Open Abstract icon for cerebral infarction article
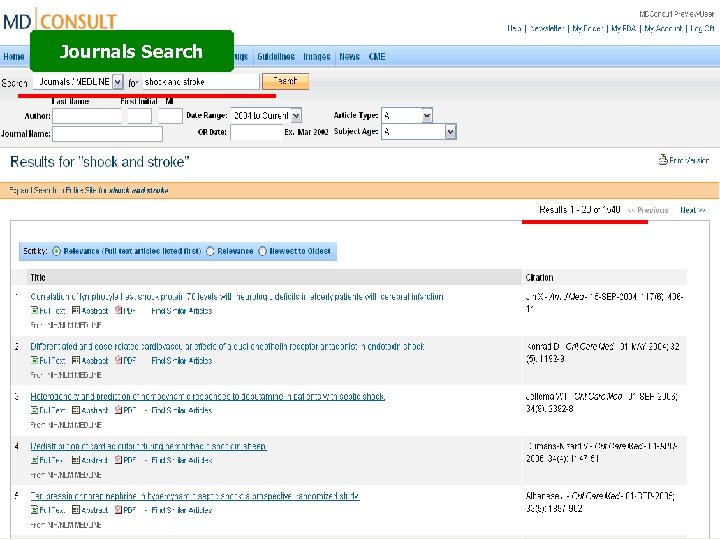This screenshot has width=720, height=540. (x=76, y=310)
